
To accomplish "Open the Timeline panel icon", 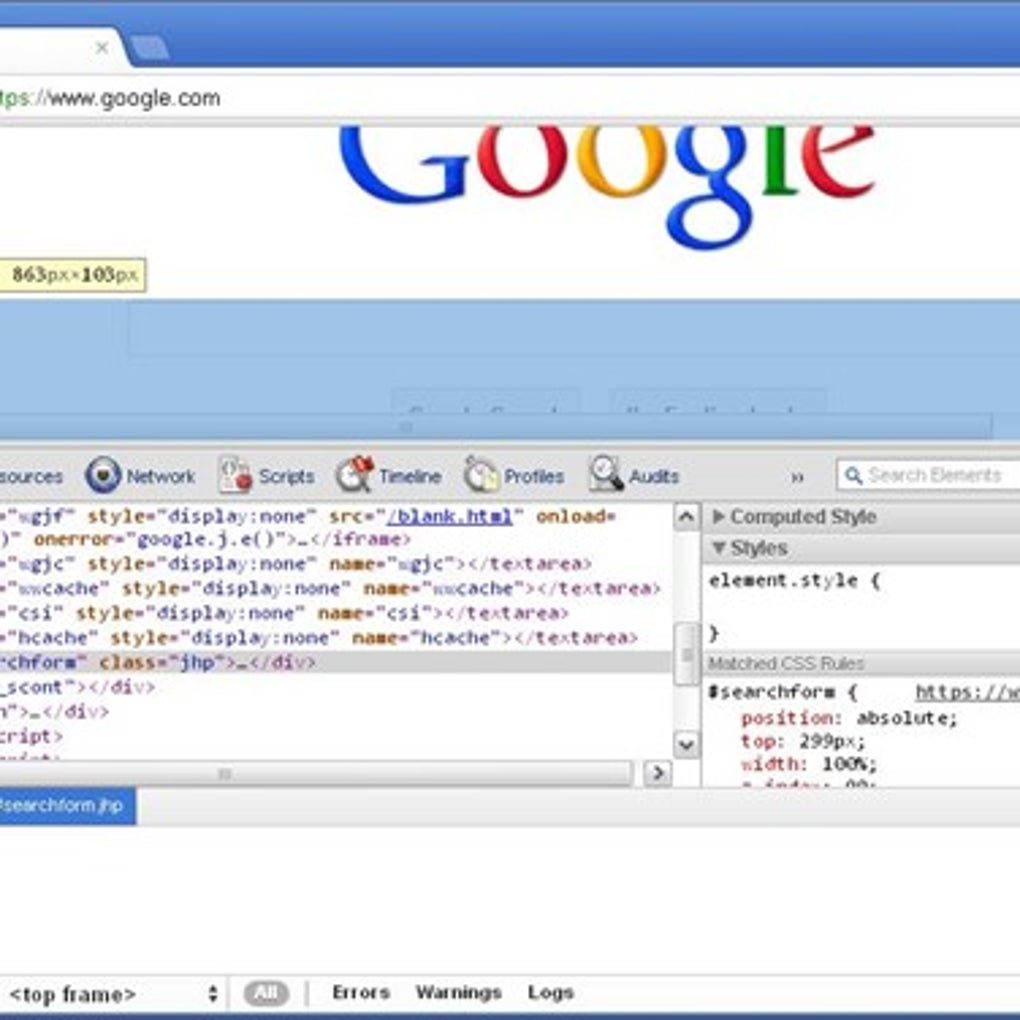I will coord(355,475).
